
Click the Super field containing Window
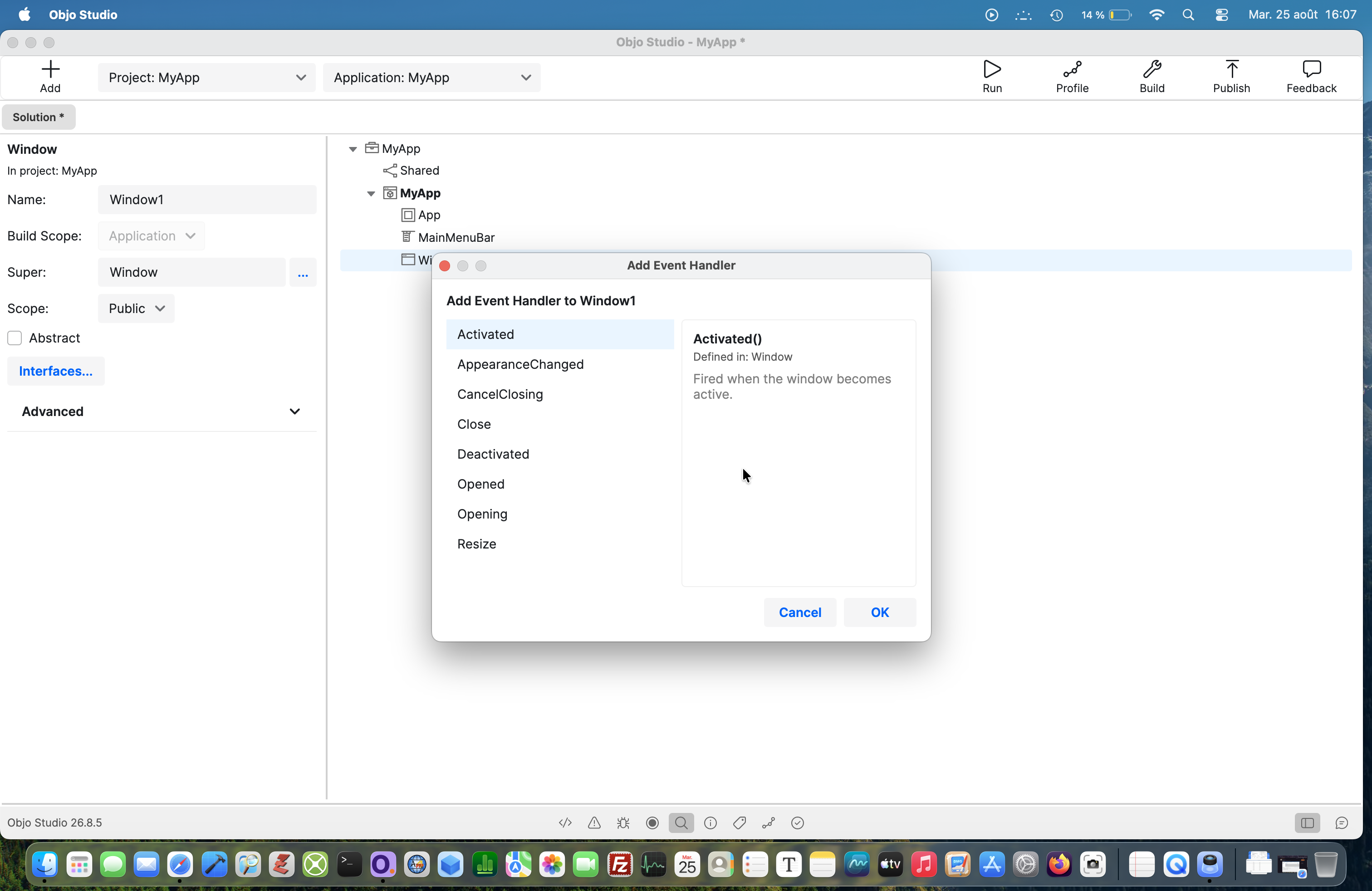point(191,273)
